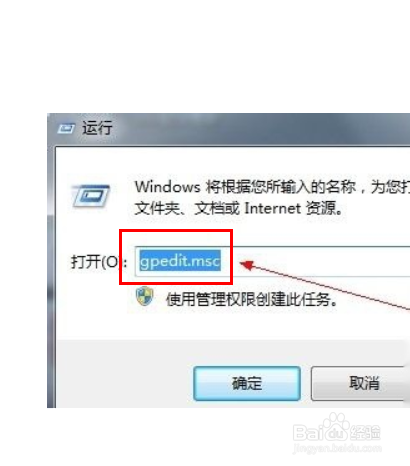
Task: Click the highlighted gpedit.msc text
Action: 180,261
